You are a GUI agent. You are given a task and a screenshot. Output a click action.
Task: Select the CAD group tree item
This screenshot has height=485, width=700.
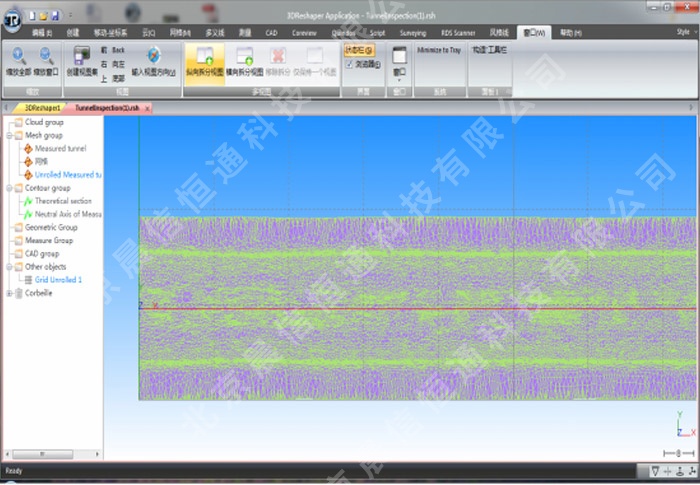click(x=42, y=254)
